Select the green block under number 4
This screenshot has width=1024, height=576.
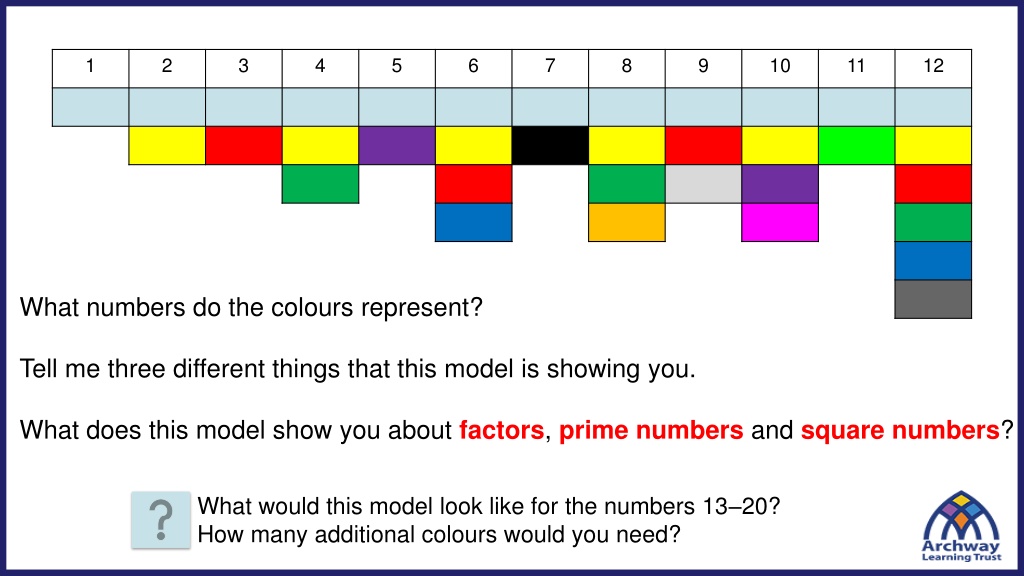(320, 184)
